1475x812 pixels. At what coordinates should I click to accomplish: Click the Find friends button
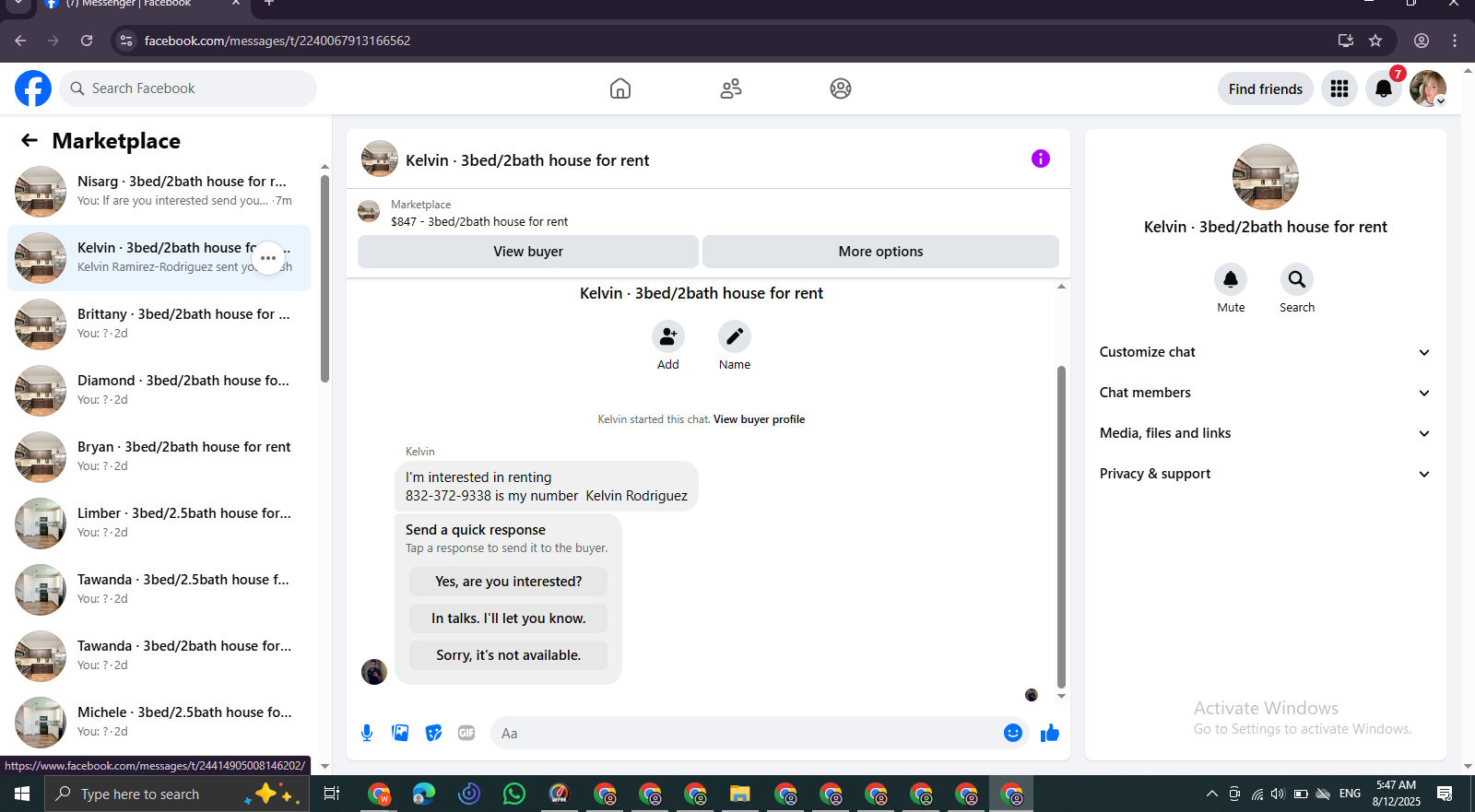[x=1266, y=88]
